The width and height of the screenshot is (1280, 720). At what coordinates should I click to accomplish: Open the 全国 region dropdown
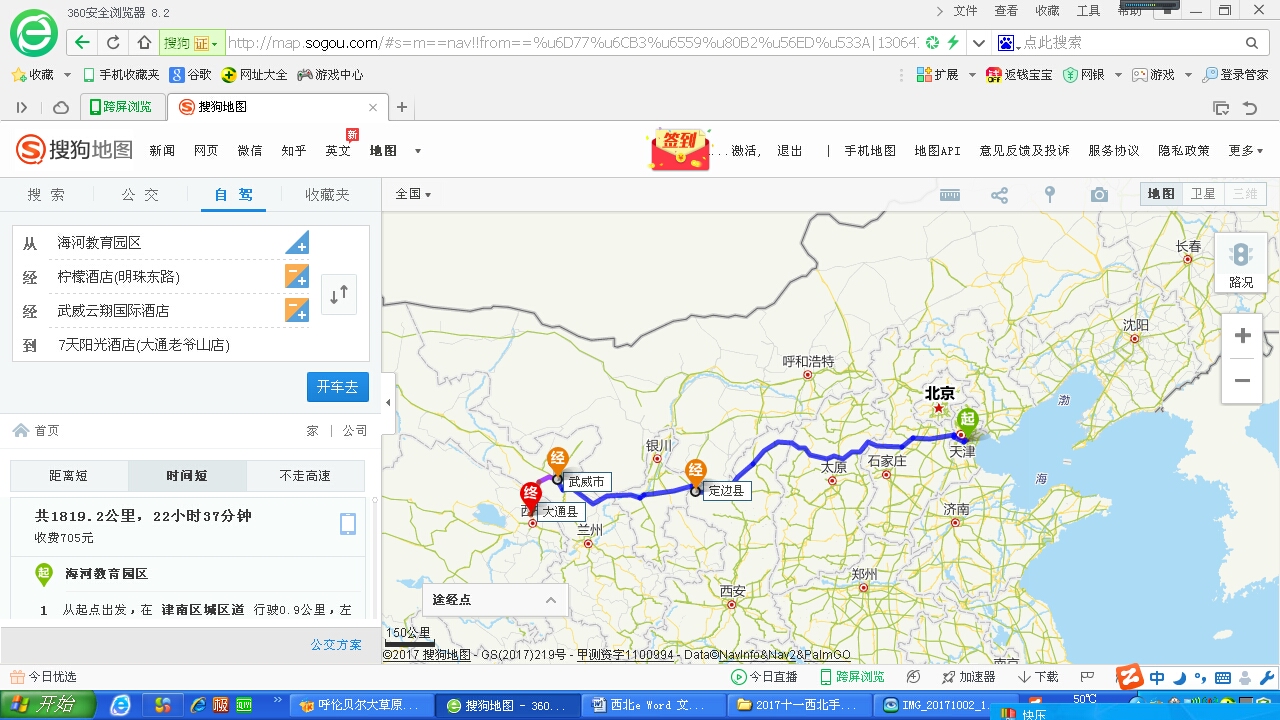tap(413, 194)
